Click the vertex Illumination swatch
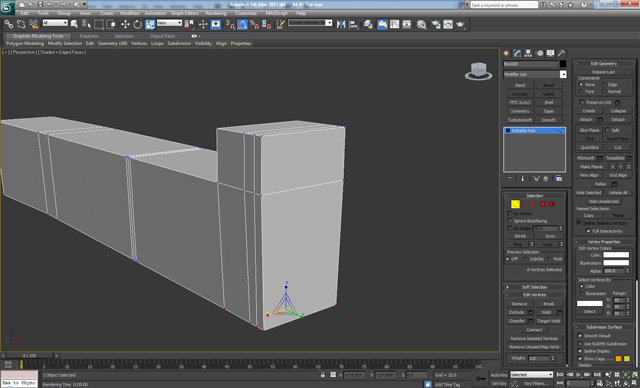Viewport: 640px width, 388px height. click(616, 263)
